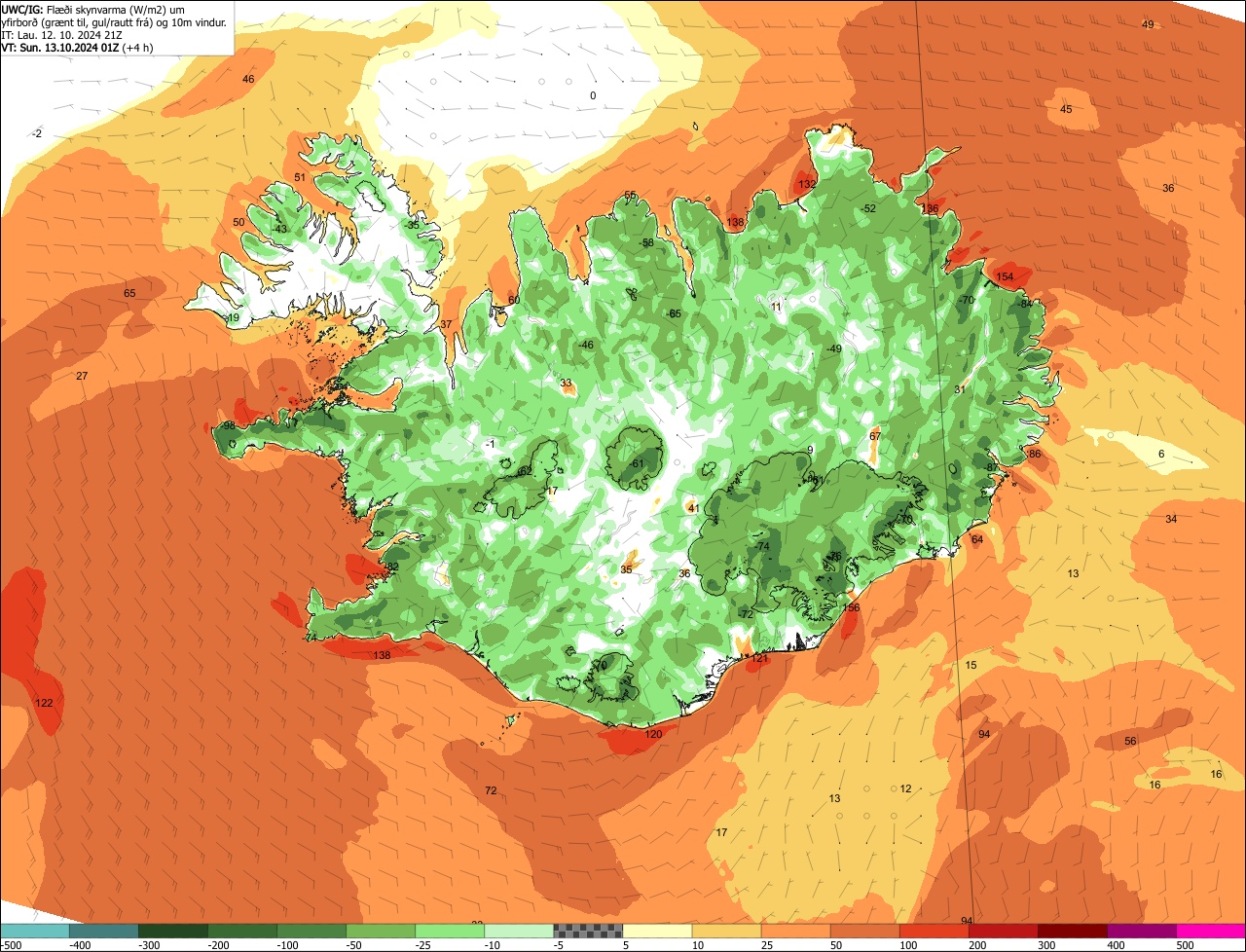
Task: Click the value '56' in the southeast ocean
Action: click(1130, 741)
